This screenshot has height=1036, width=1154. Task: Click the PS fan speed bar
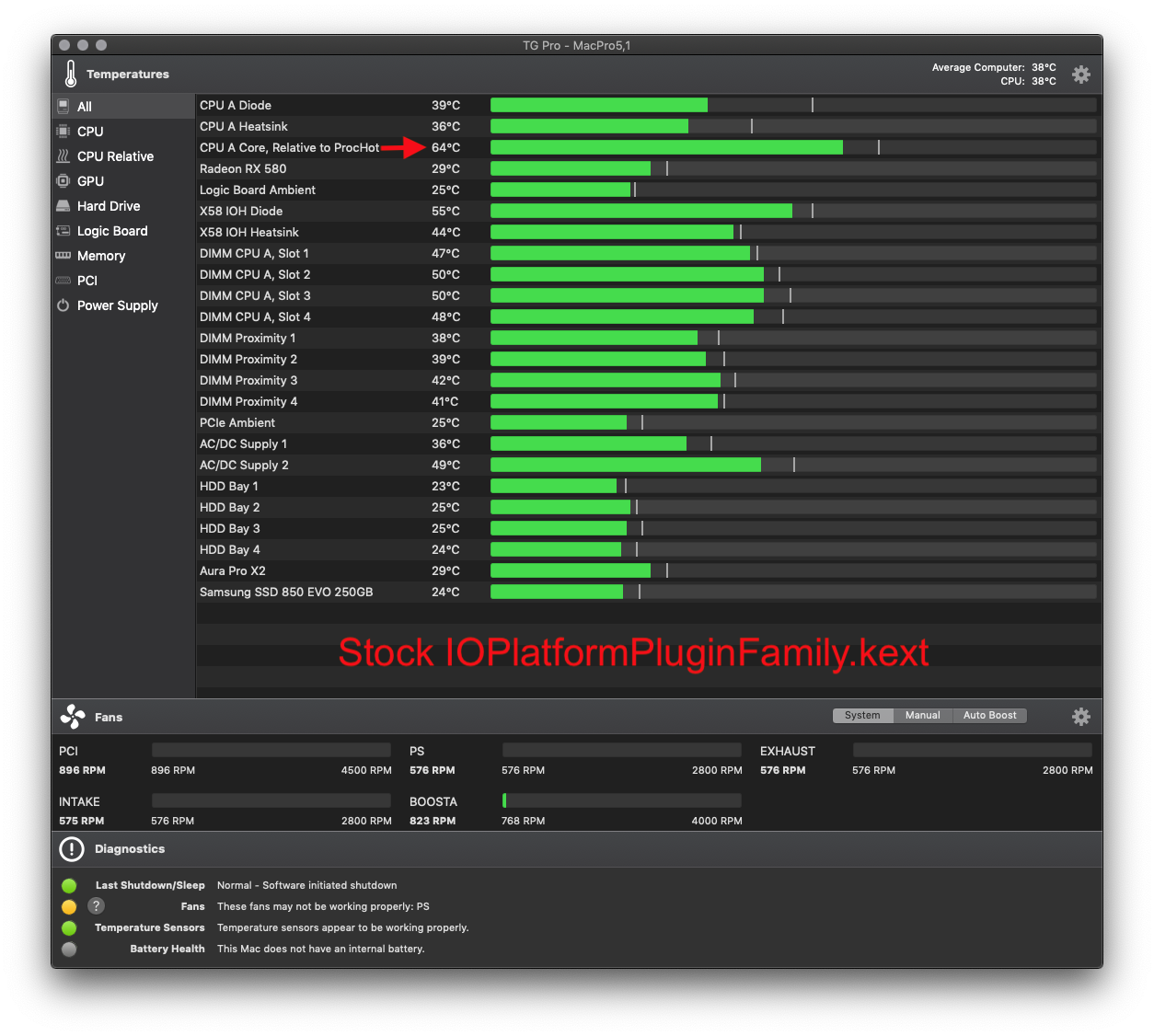point(622,750)
